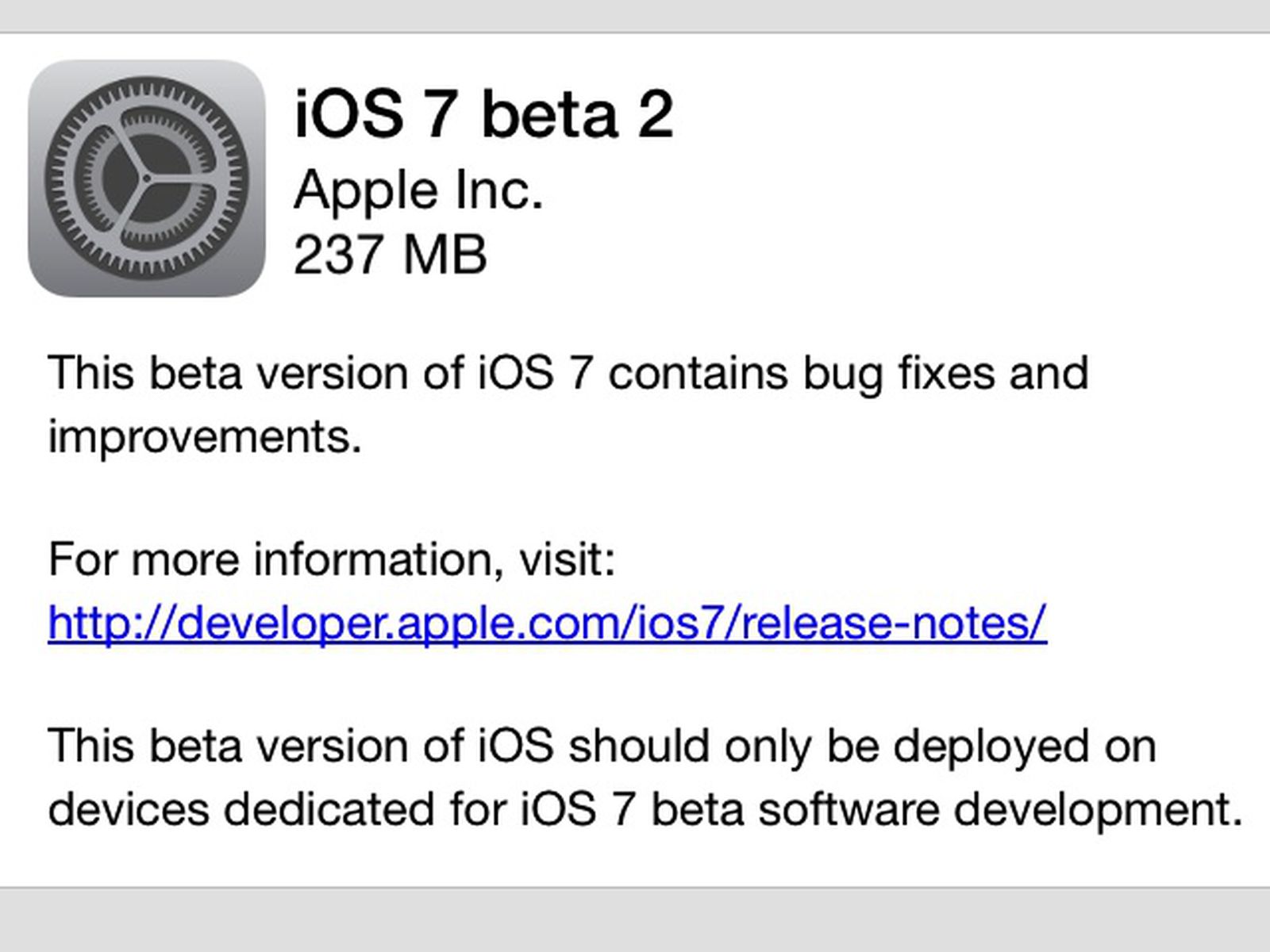Screen dimensions: 1270x952
Task: Click the center hub of the gear
Action: click(145, 179)
